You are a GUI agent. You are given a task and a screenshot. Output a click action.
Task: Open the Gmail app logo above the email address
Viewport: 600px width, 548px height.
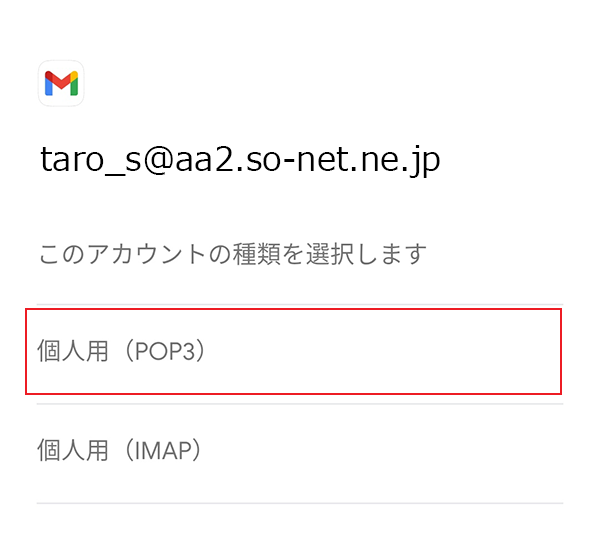(61, 83)
